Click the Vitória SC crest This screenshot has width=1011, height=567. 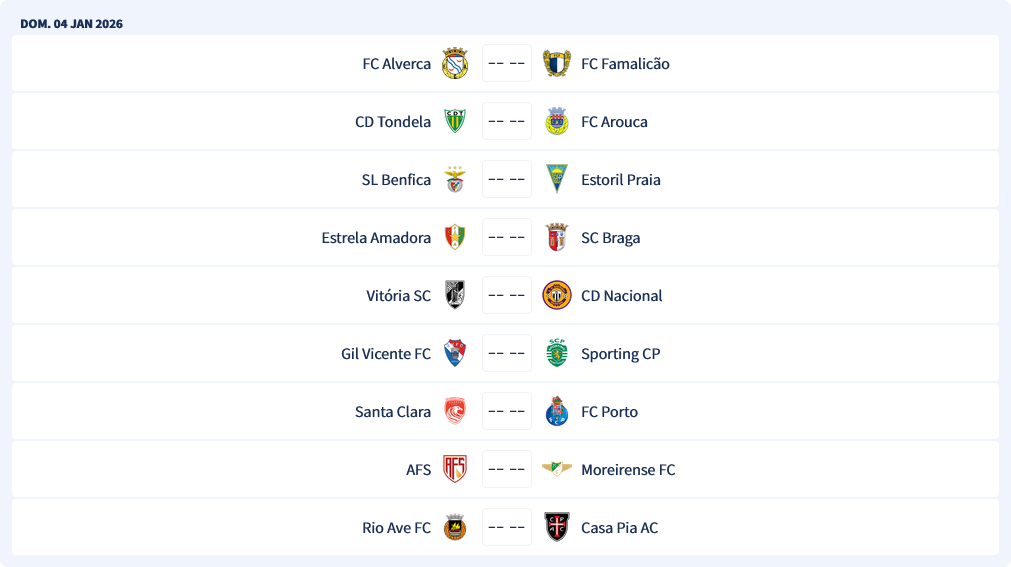[455, 296]
